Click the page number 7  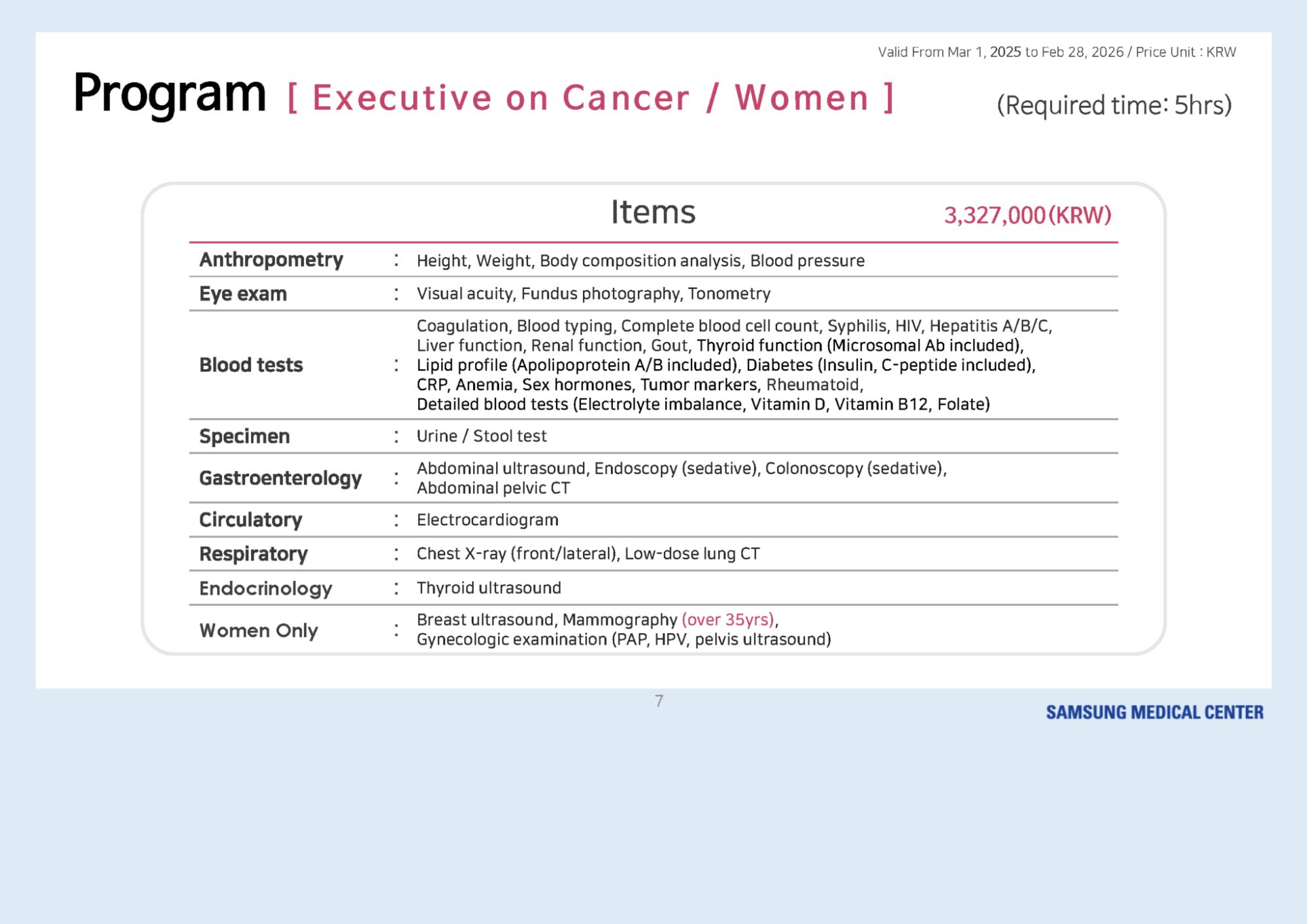(x=659, y=701)
